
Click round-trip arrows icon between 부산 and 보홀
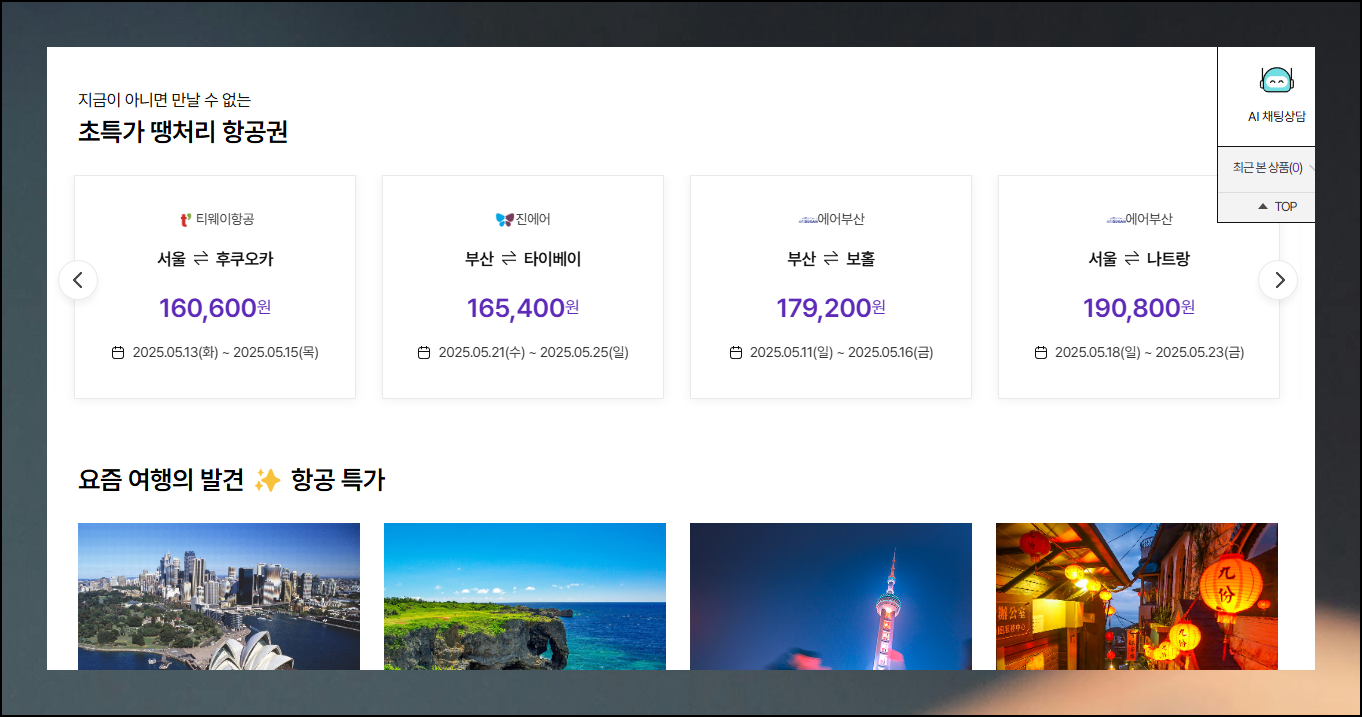[x=831, y=259]
